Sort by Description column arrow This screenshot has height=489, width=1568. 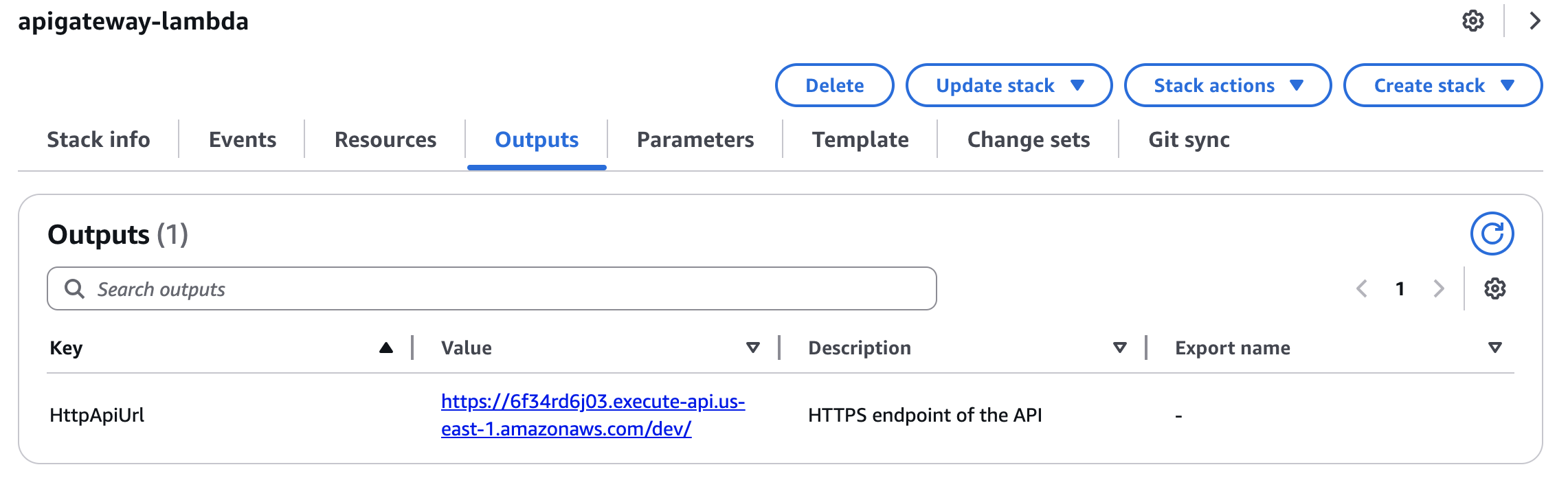(1120, 348)
